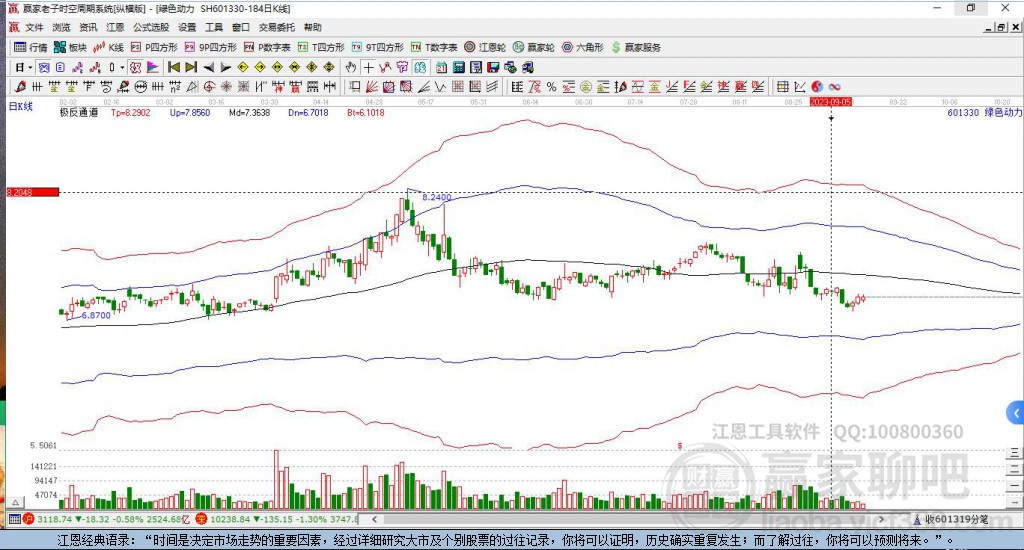The height and width of the screenshot is (550, 1024).
Task: Click the 极反通道 indicator label
Action: 78,112
